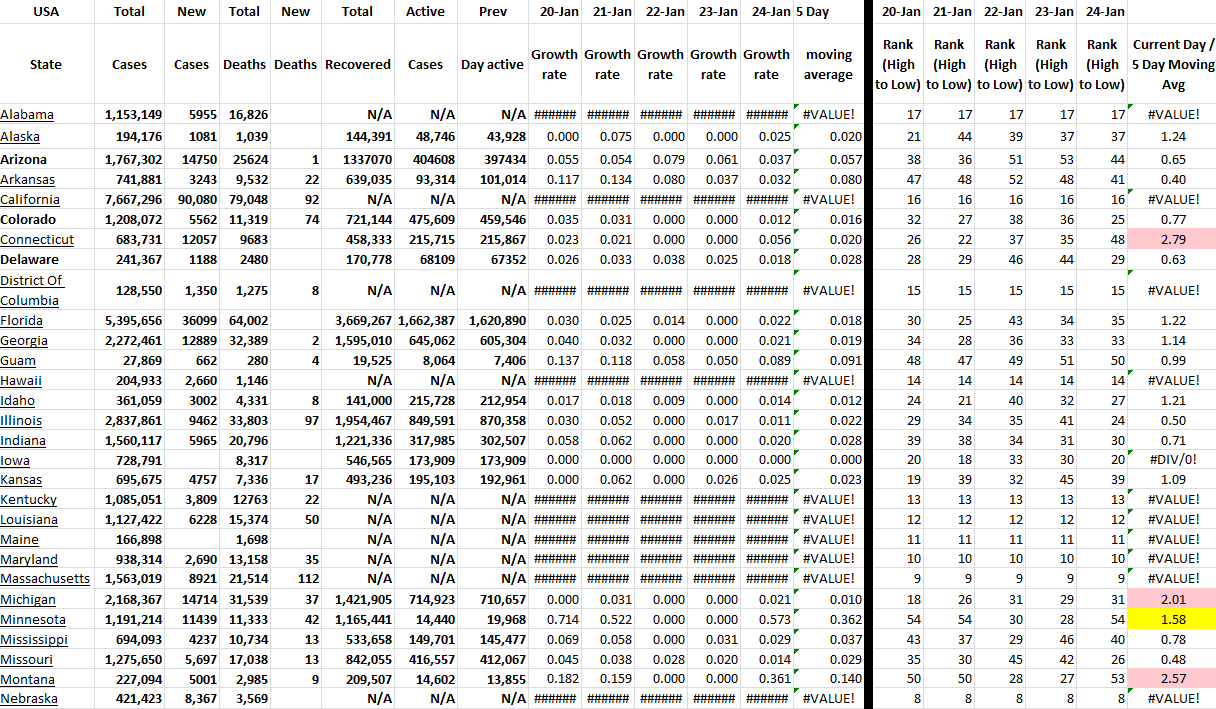Click the 'Current Day / 5 Day Moving Avg' header
Image resolution: width=1216 pixels, height=709 pixels.
point(1173,64)
